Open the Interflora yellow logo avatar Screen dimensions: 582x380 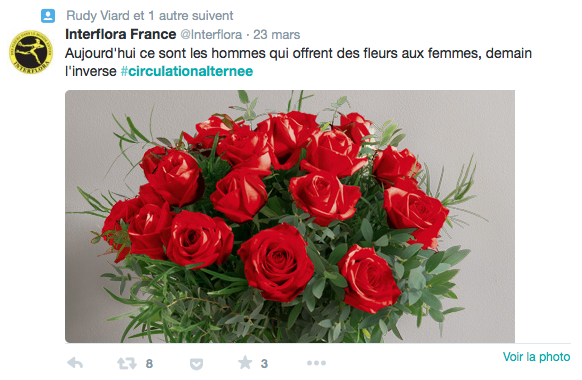click(x=31, y=52)
